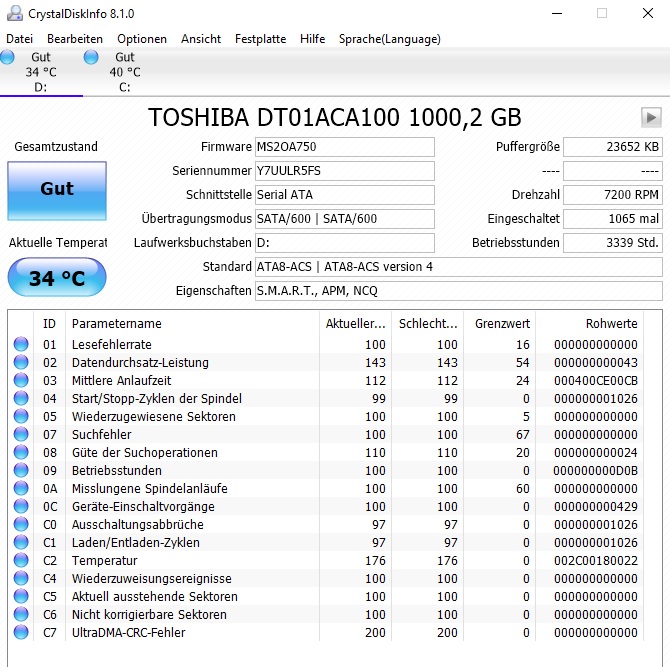Click the disk title TOSHIBA DT01ACA100 1000,2 GB
The width and height of the screenshot is (670, 667).
tap(335, 117)
